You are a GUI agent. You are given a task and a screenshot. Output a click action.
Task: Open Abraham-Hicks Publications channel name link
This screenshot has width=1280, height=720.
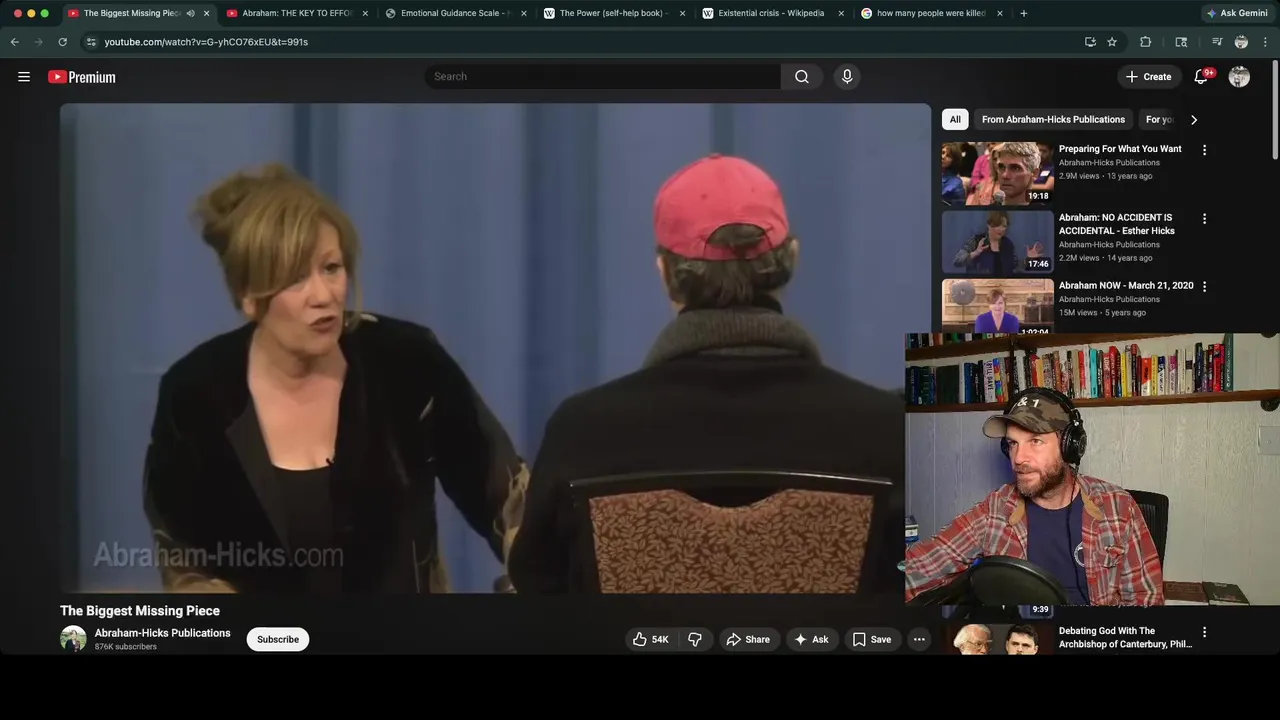[162, 633]
